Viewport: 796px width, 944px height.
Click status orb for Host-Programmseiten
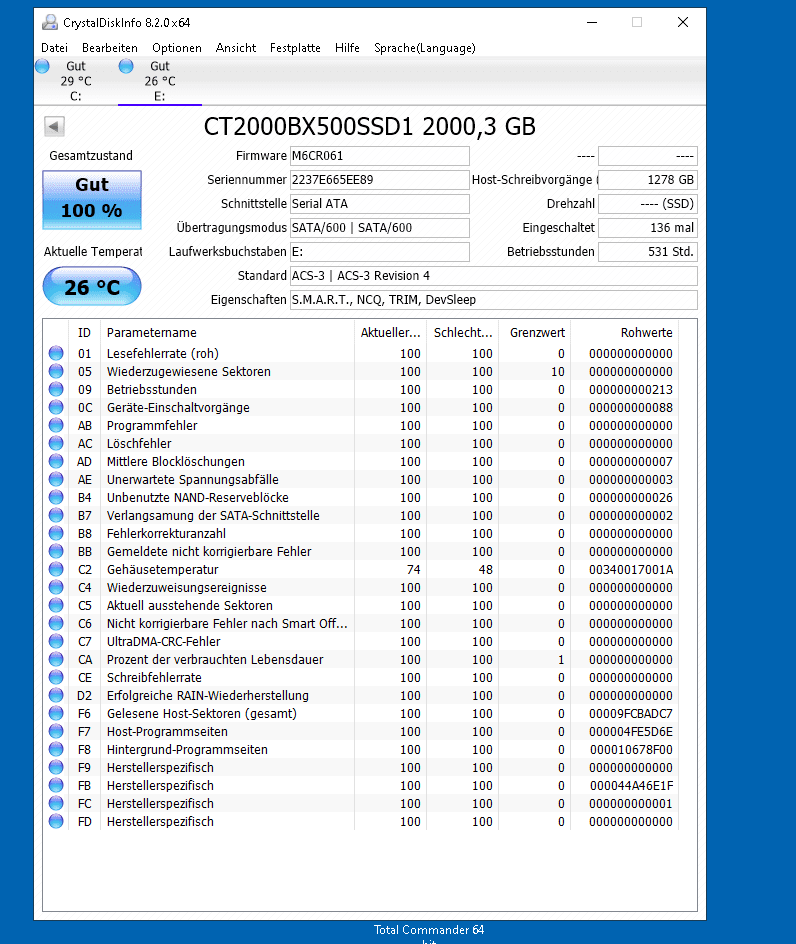pyautogui.click(x=56, y=732)
